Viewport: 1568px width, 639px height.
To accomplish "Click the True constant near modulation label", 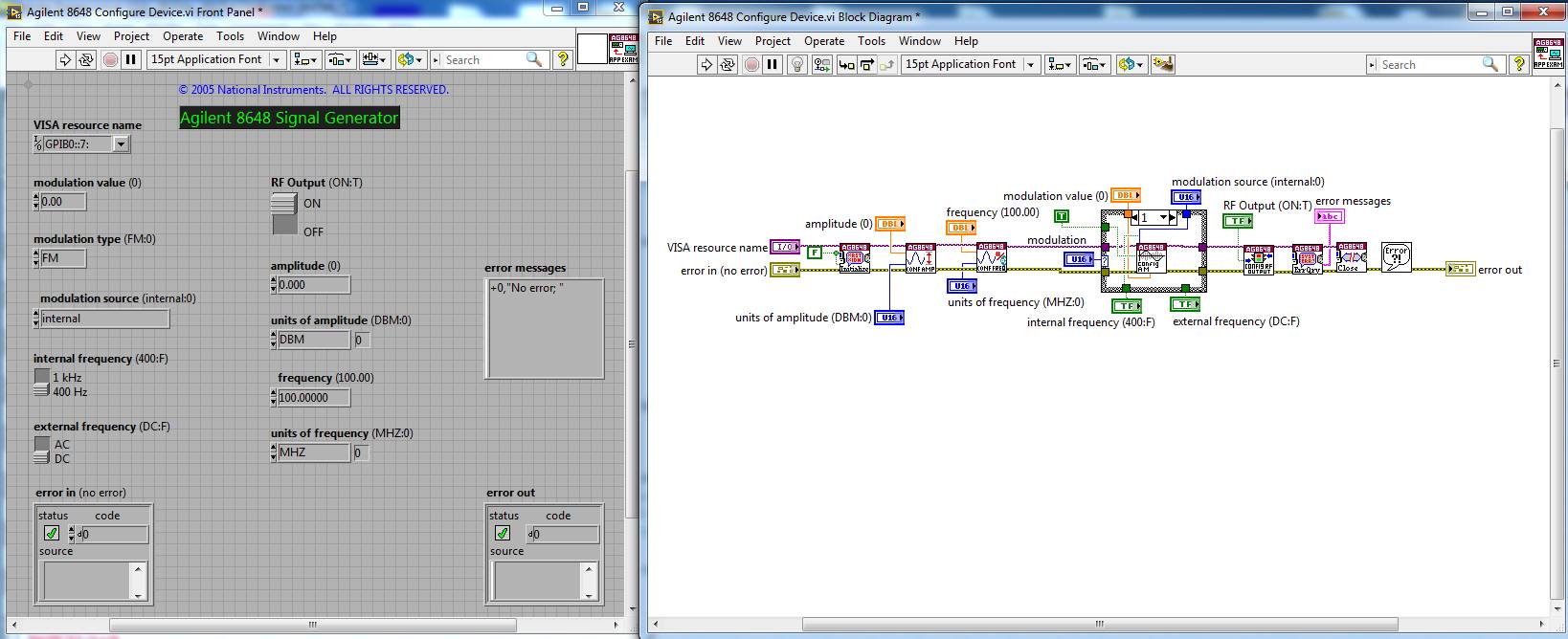I will [1061, 216].
